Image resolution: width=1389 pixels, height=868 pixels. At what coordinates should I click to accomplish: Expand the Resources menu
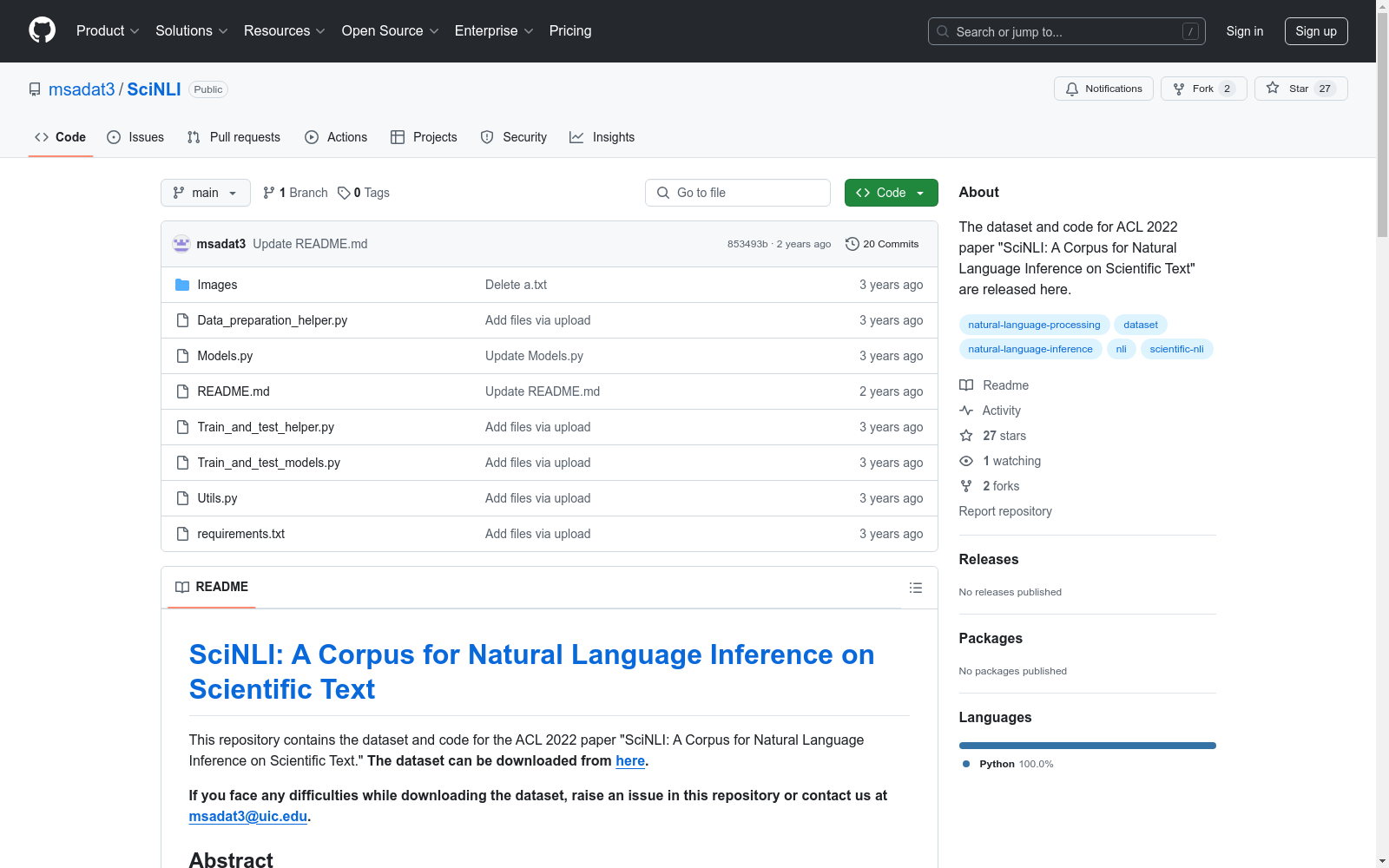[285, 30]
